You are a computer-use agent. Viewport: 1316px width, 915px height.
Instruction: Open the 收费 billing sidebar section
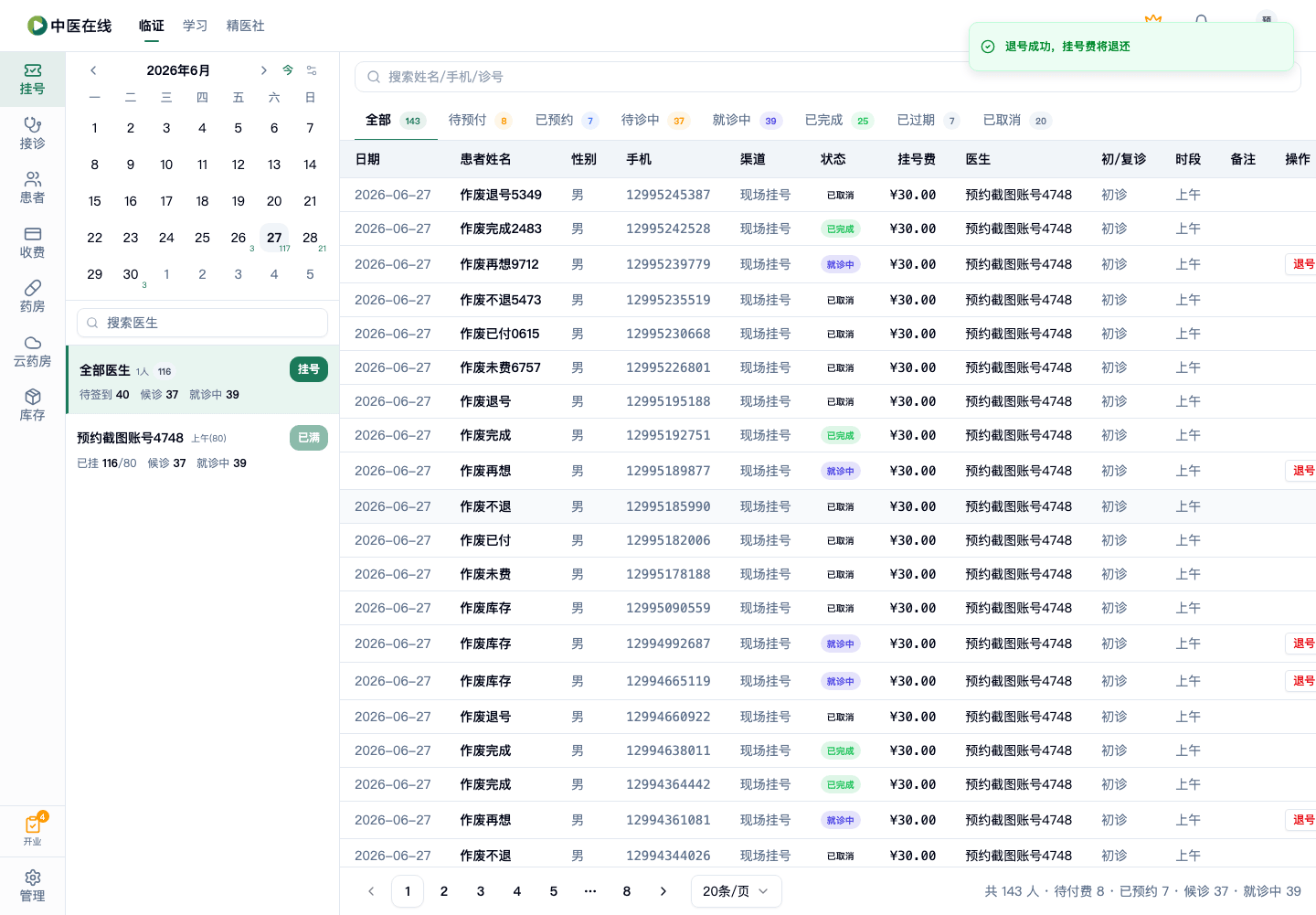coord(32,242)
